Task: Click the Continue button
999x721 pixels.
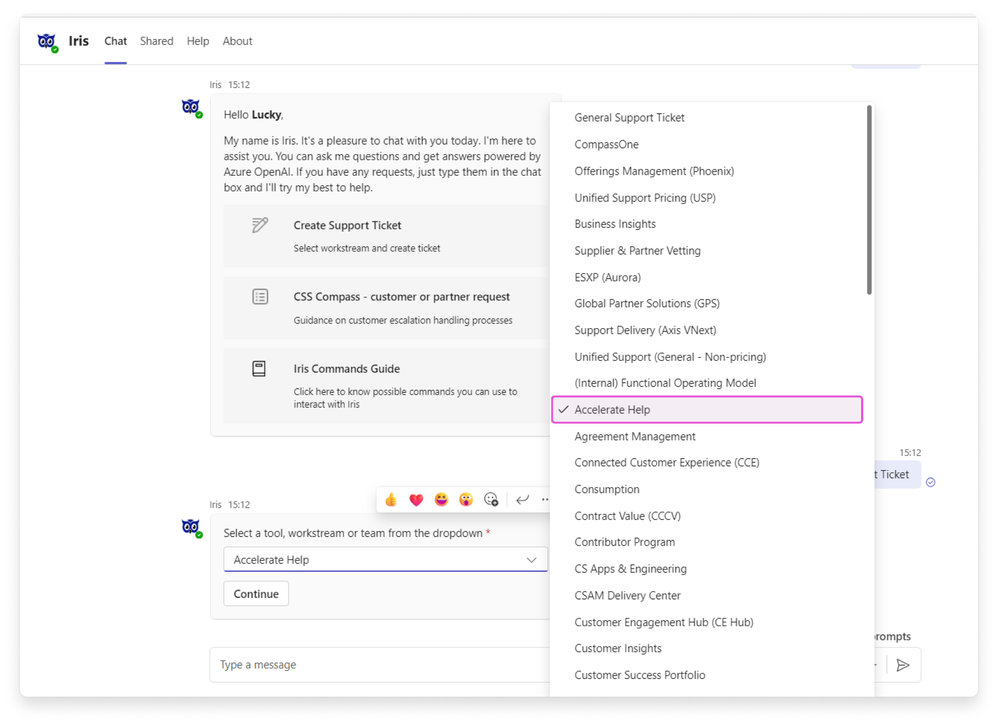Action: tap(256, 594)
